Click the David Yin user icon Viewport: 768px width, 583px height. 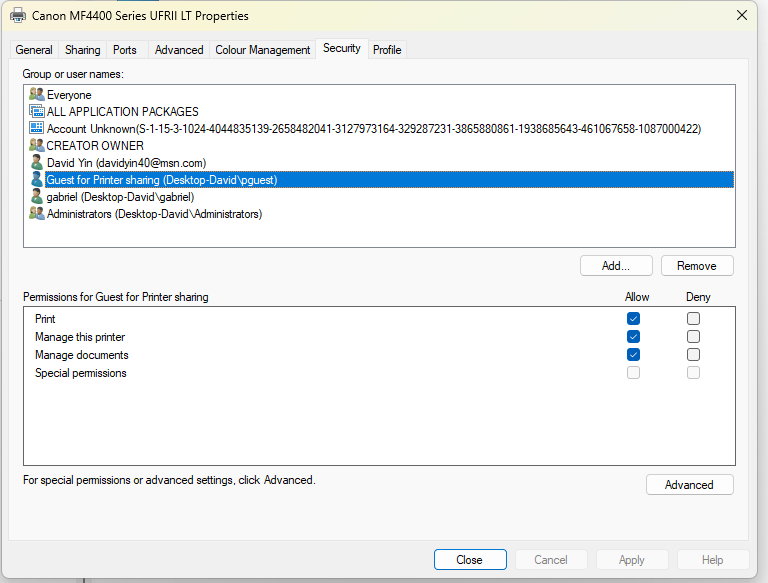pos(37,162)
